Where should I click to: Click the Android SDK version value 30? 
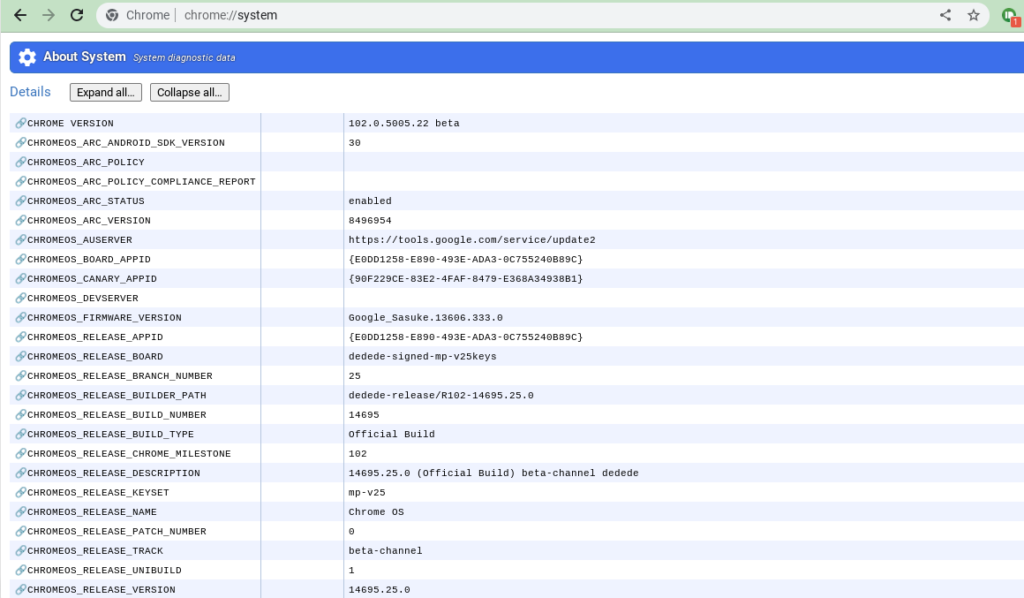(354, 143)
